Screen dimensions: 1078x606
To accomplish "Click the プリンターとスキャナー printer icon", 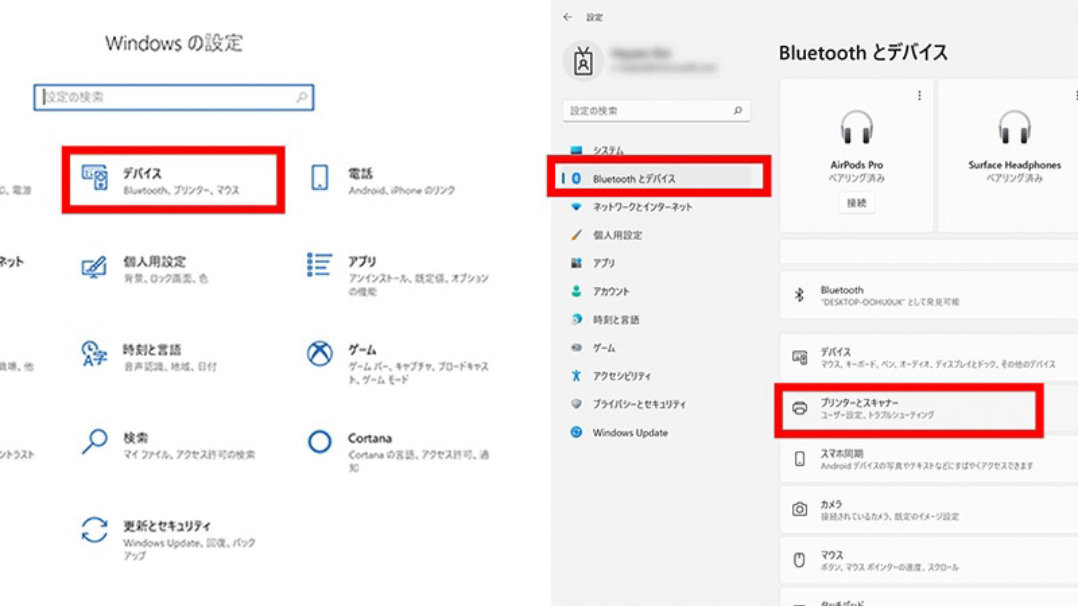I will point(800,409).
